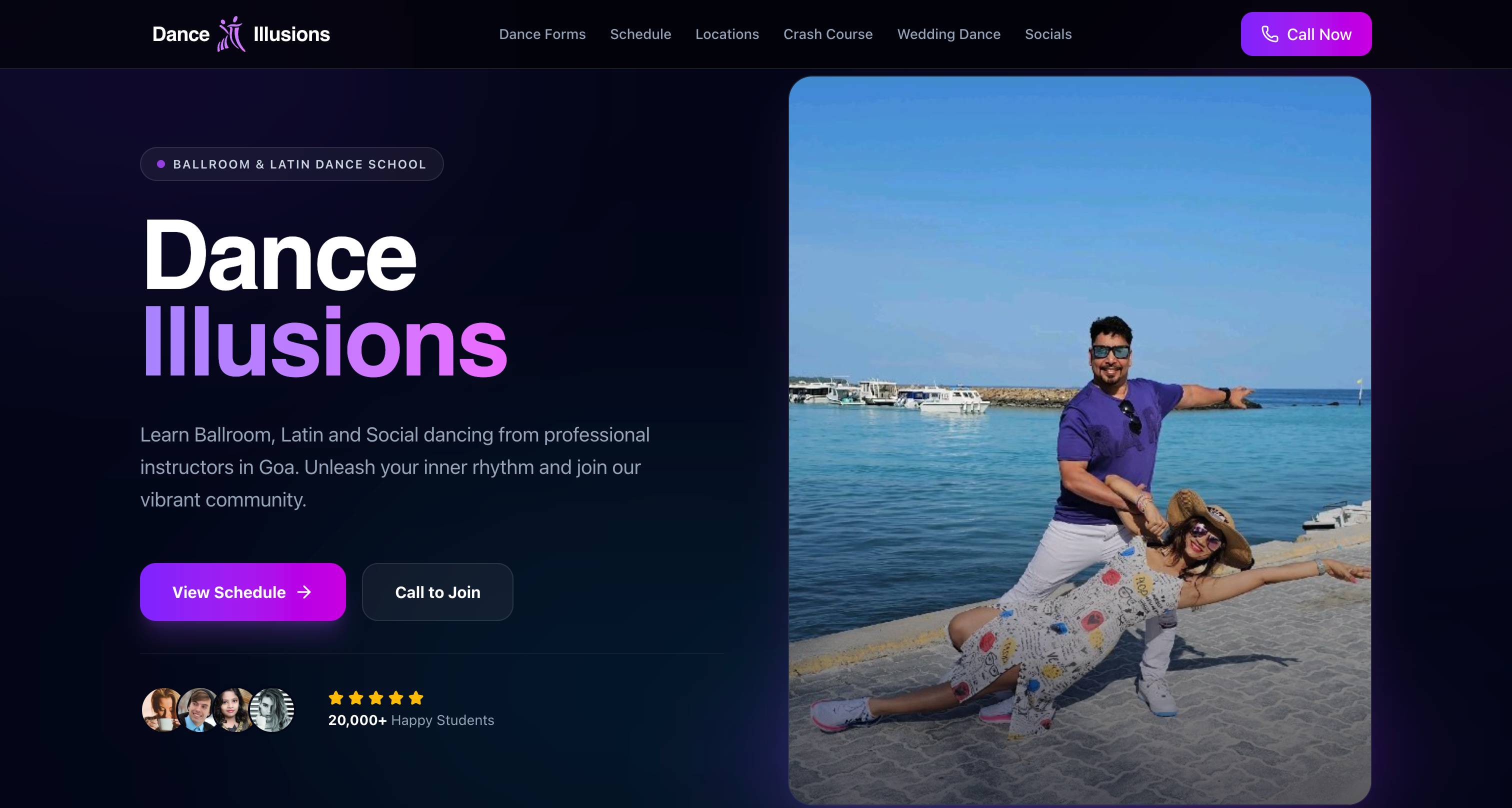Image resolution: width=1512 pixels, height=808 pixels.
Task: Click the first gold star in the rating
Action: [336, 698]
